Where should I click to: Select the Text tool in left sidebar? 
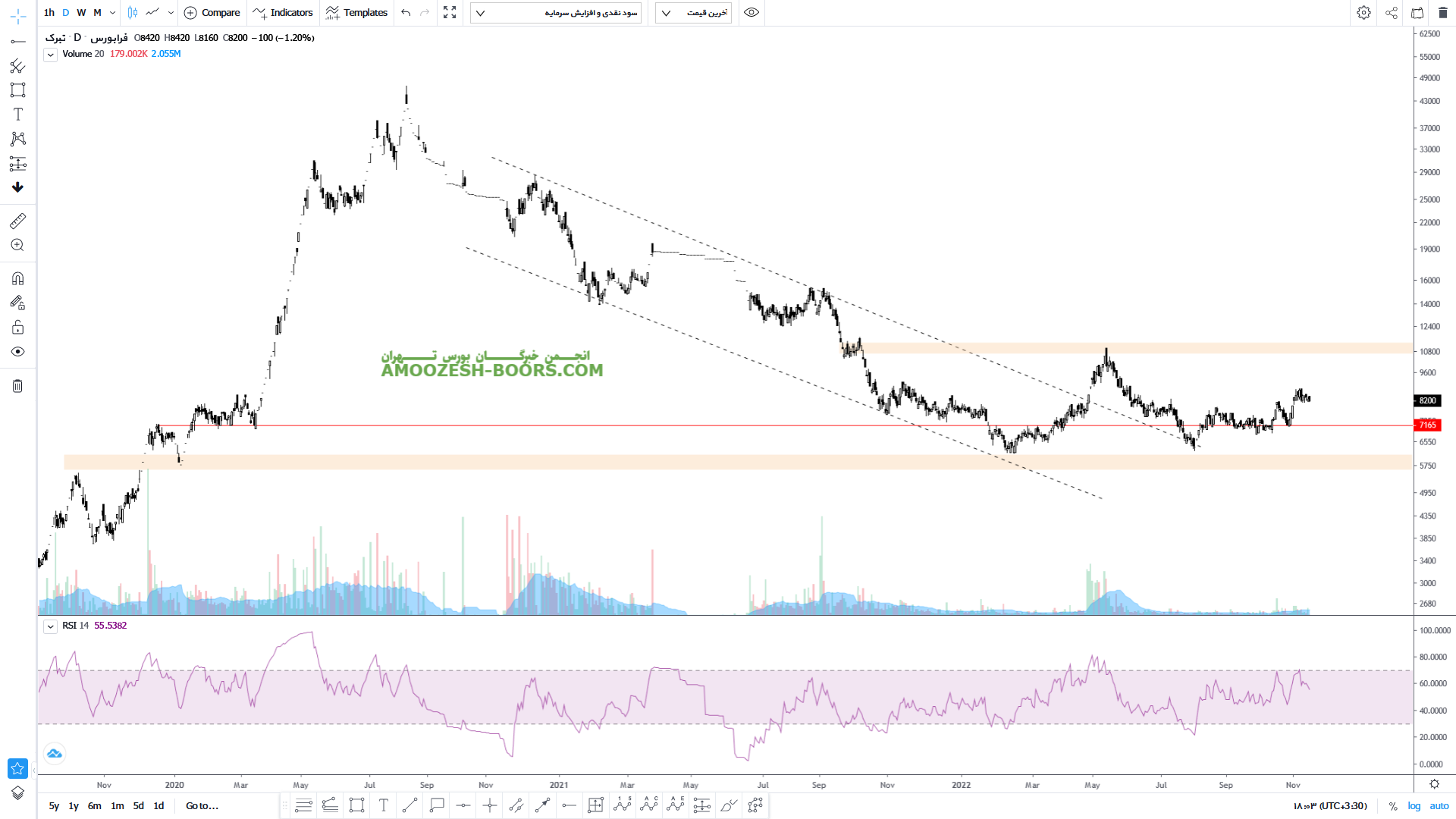pyautogui.click(x=18, y=115)
